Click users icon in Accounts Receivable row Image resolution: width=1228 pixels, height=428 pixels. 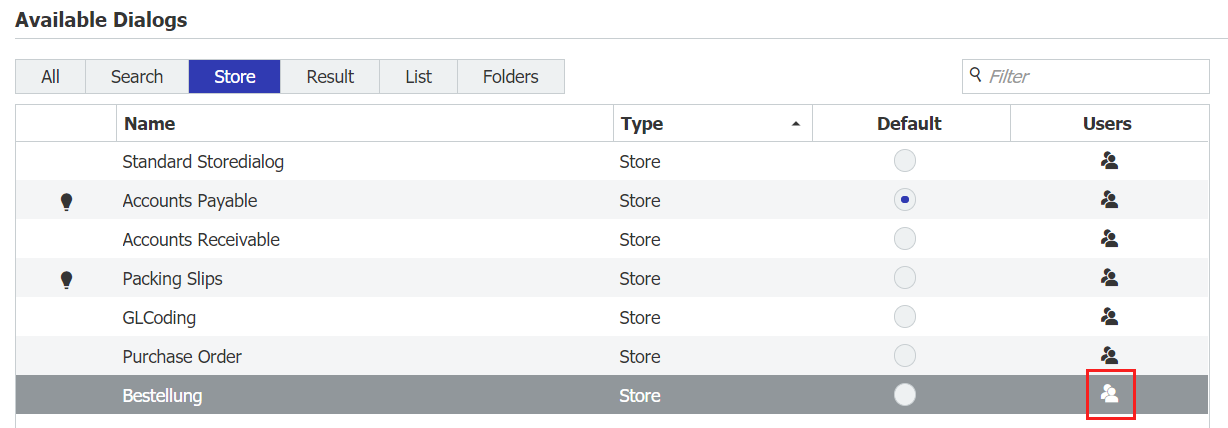[x=1108, y=239]
